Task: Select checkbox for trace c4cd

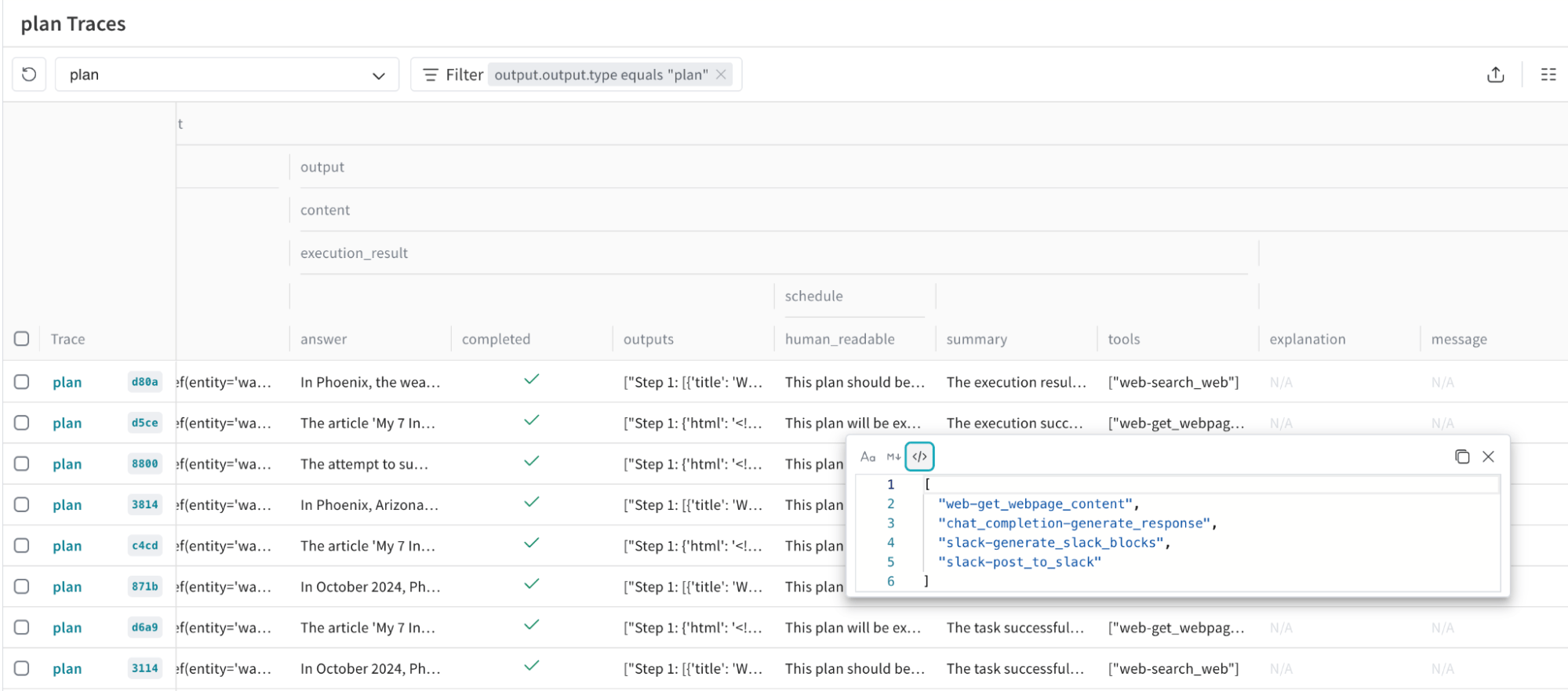Action: click(22, 546)
